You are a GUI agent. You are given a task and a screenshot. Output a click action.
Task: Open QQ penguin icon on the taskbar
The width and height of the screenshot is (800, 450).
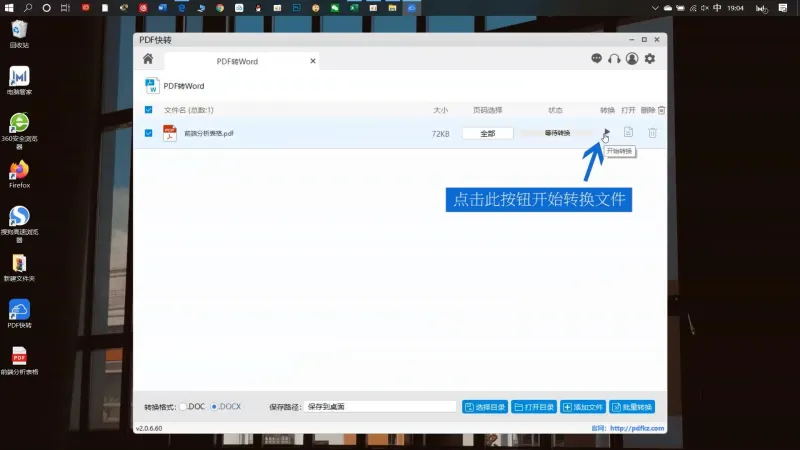click(x=258, y=8)
